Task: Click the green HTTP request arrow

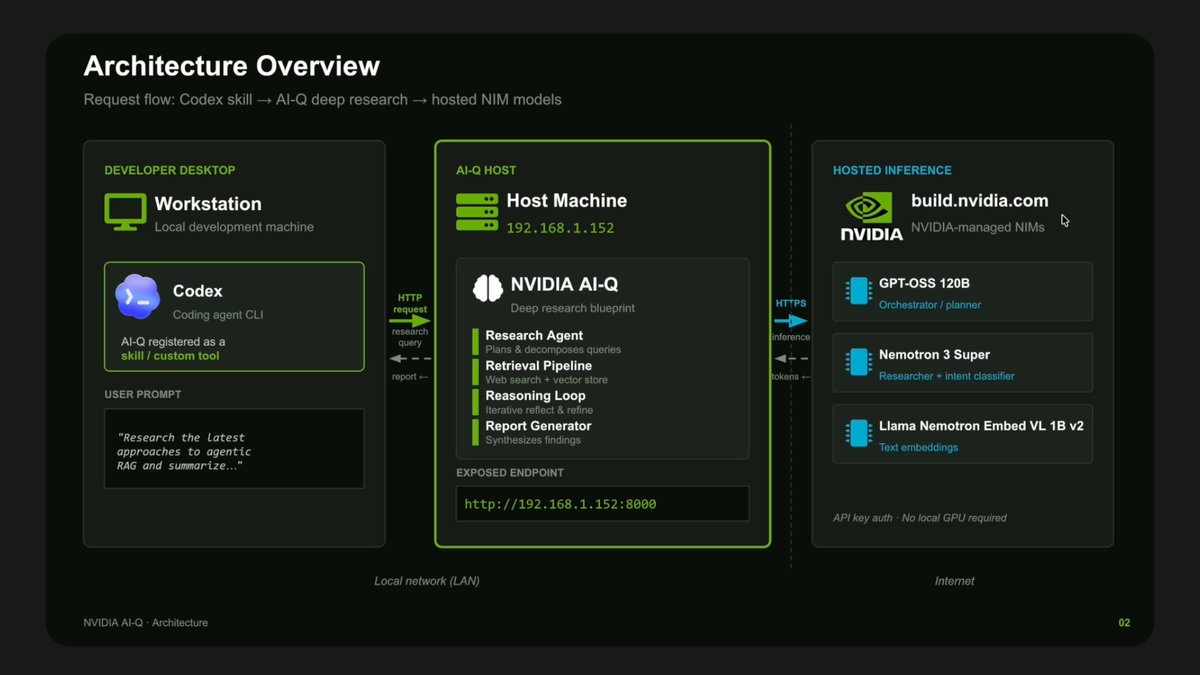Action: pos(410,321)
